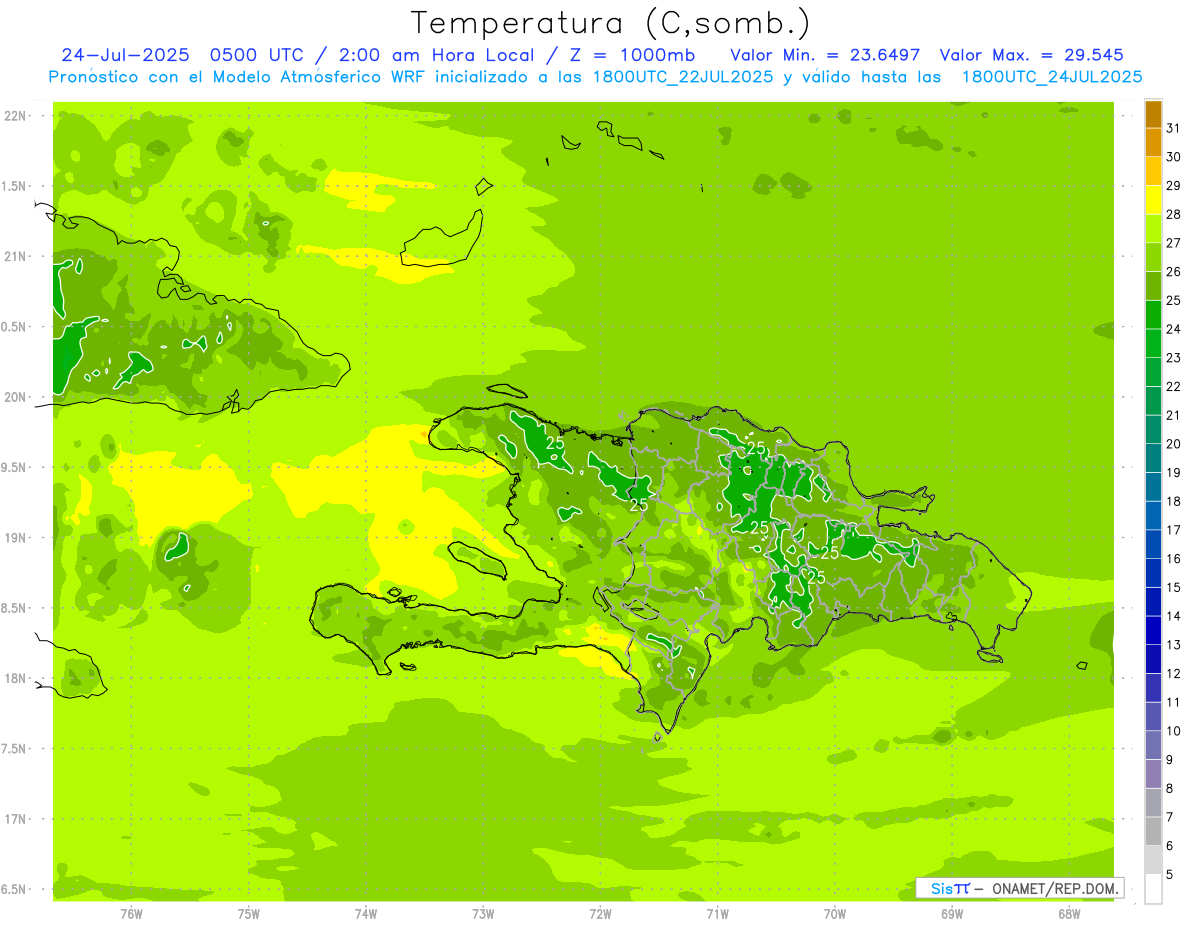Image resolution: width=1200 pixels, height=927 pixels.
Task: Click the legend scale value 10
Action: click(1173, 731)
